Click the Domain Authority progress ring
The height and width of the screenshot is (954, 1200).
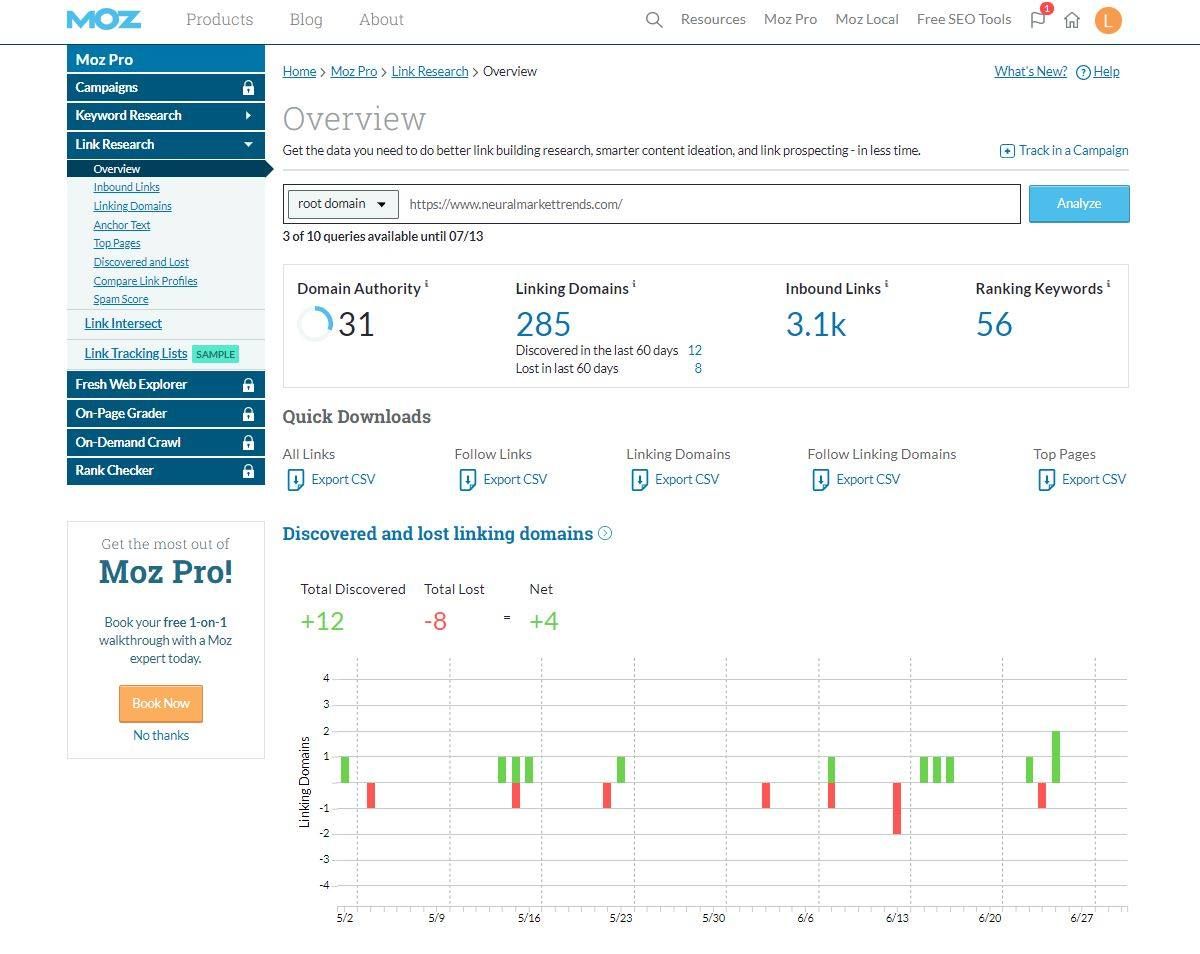[x=315, y=324]
